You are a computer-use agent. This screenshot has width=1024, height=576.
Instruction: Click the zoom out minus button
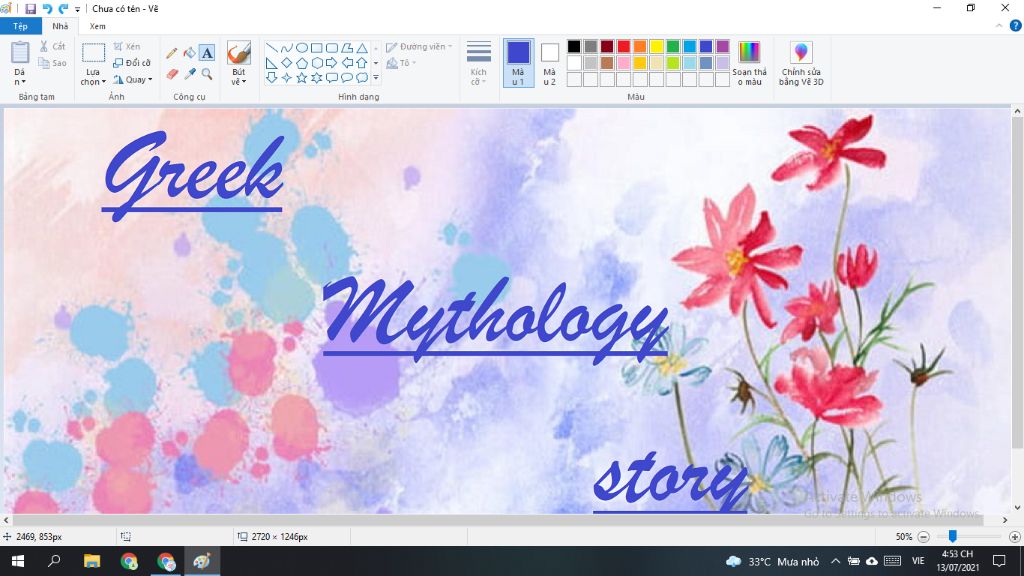pyautogui.click(x=923, y=537)
